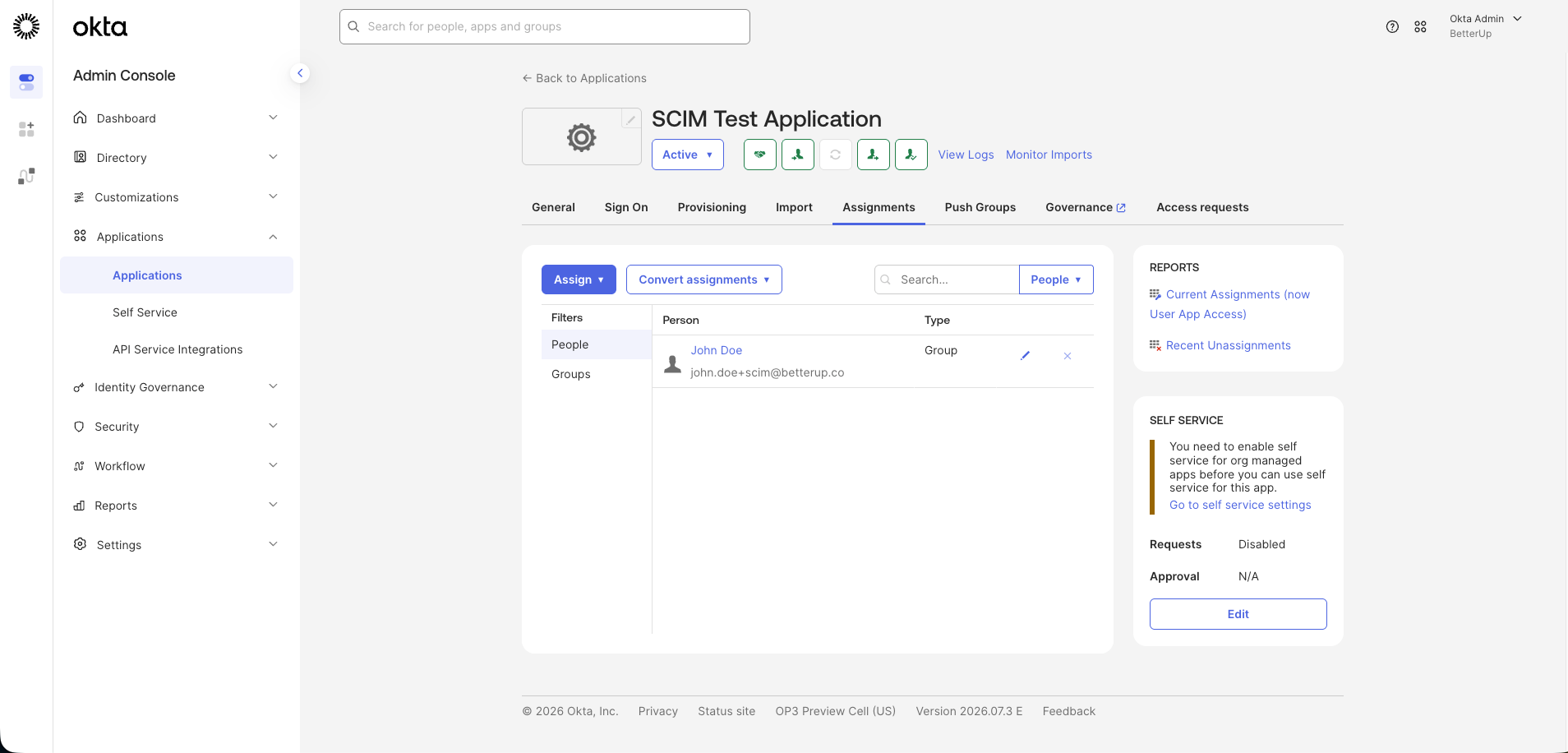Remove John Doe's assignment with X icon

pos(1068,356)
